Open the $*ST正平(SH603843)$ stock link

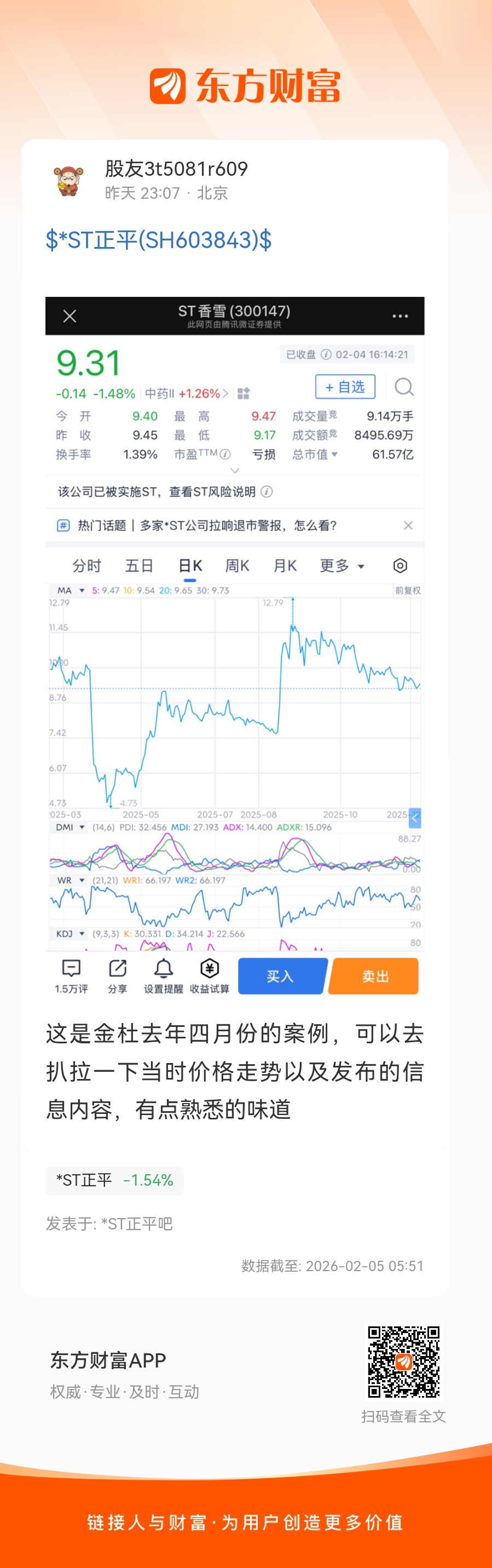pyautogui.click(x=159, y=240)
